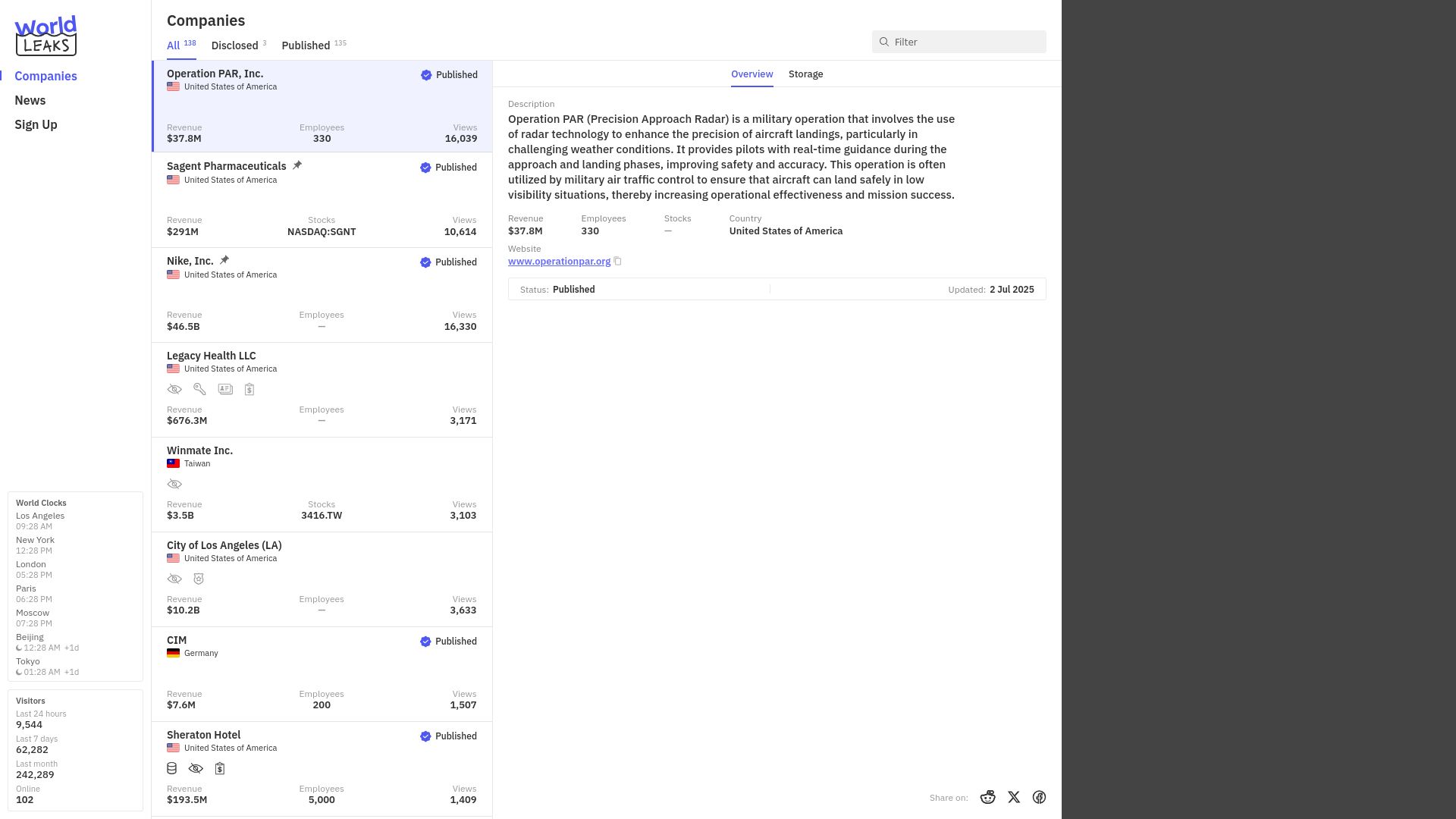Viewport: 1456px width, 819px height.
Task: Open the Legacy Health LLC entry
Action: (322, 390)
